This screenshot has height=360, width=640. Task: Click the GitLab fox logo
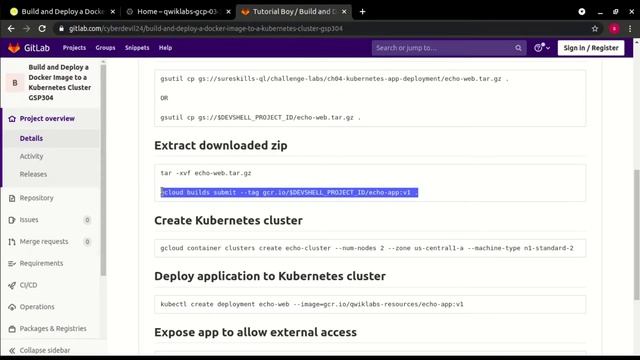(x=14, y=48)
